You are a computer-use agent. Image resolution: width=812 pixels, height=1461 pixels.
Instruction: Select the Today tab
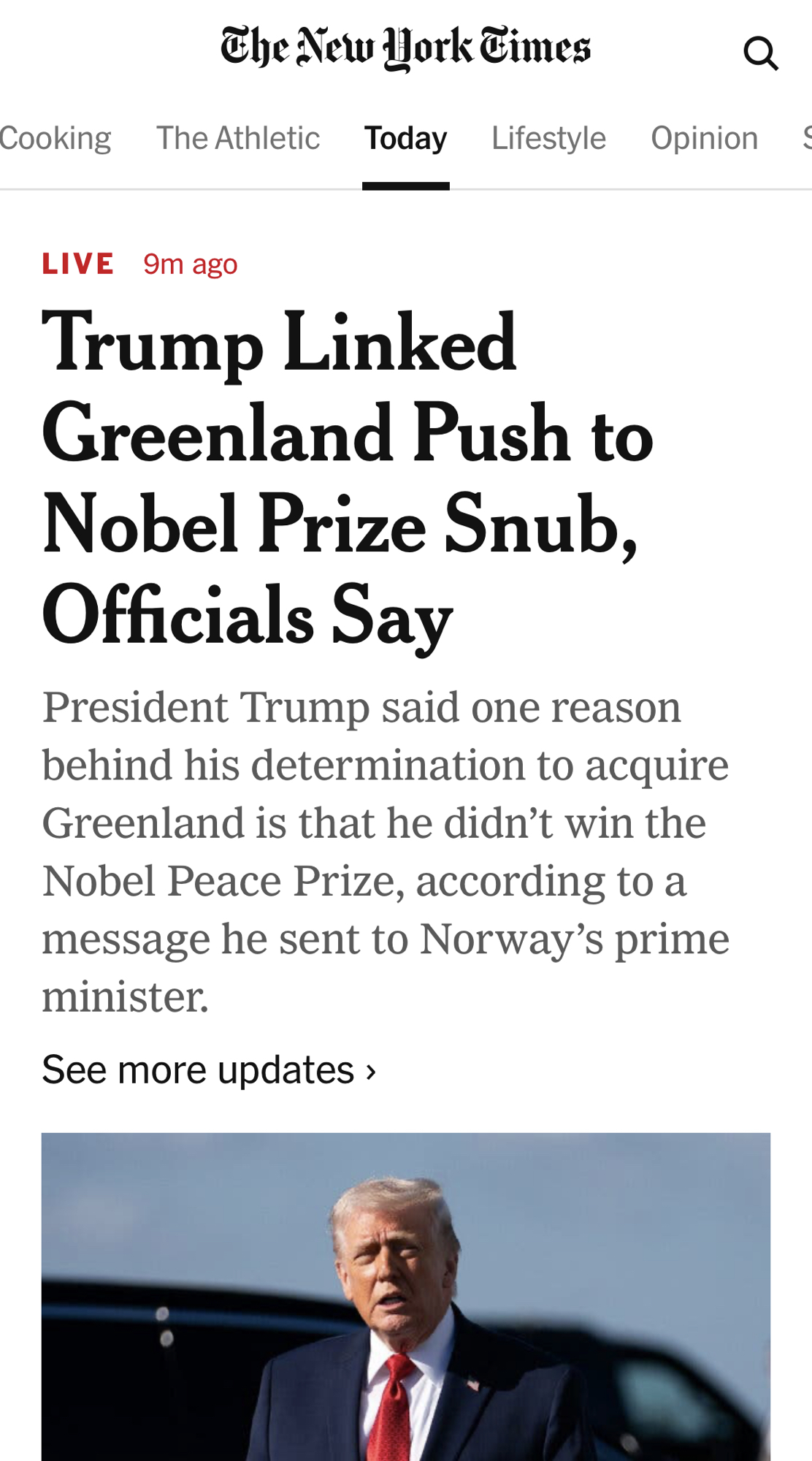[405, 138]
